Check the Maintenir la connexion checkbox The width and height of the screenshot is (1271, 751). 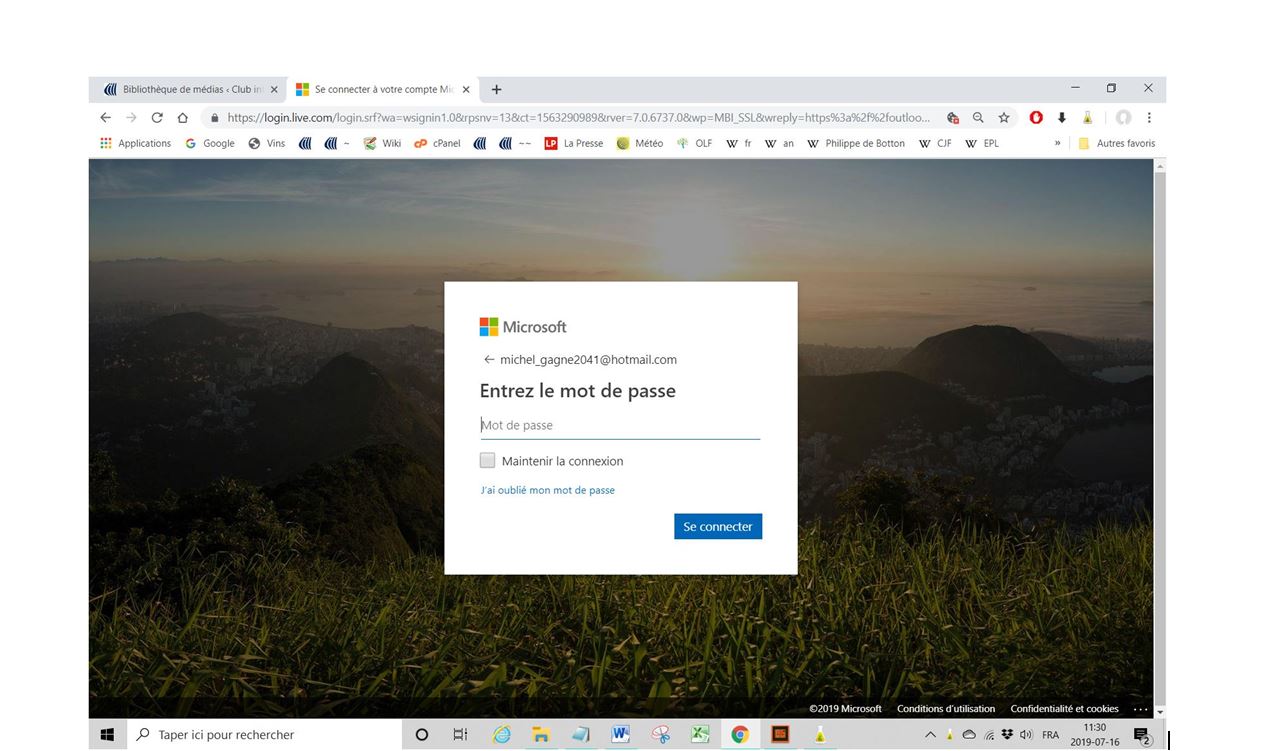[x=487, y=461]
